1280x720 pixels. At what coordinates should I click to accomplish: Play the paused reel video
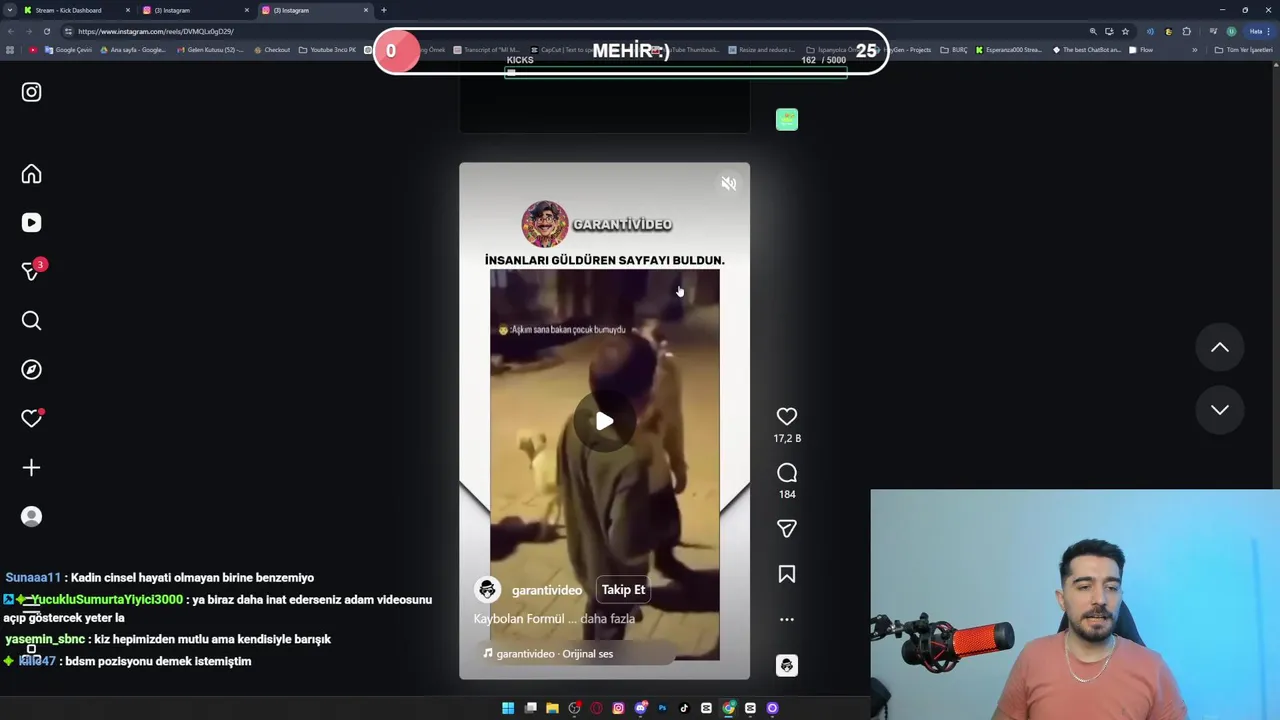coord(604,421)
